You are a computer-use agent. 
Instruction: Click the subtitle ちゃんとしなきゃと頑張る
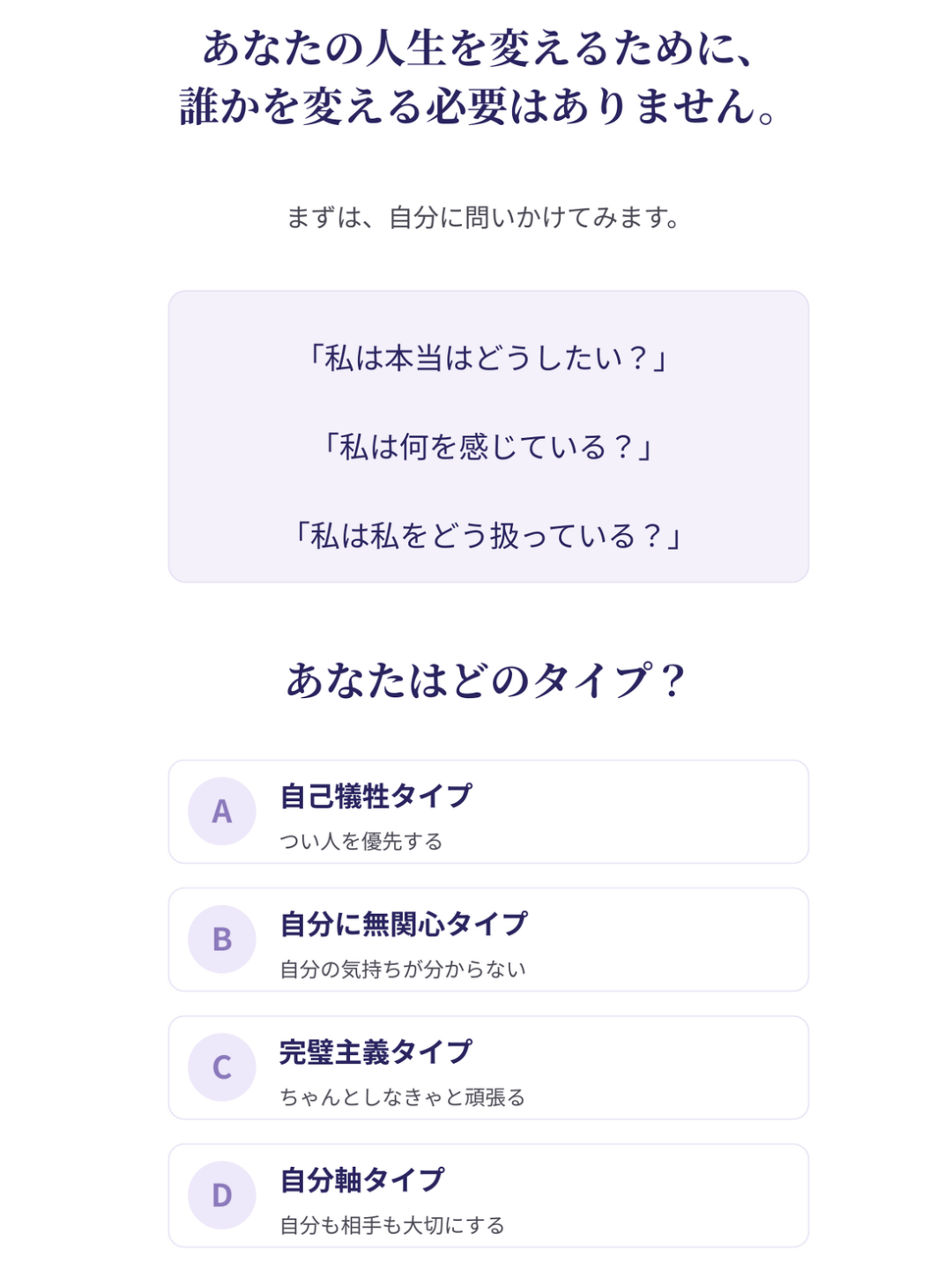pos(403,1096)
